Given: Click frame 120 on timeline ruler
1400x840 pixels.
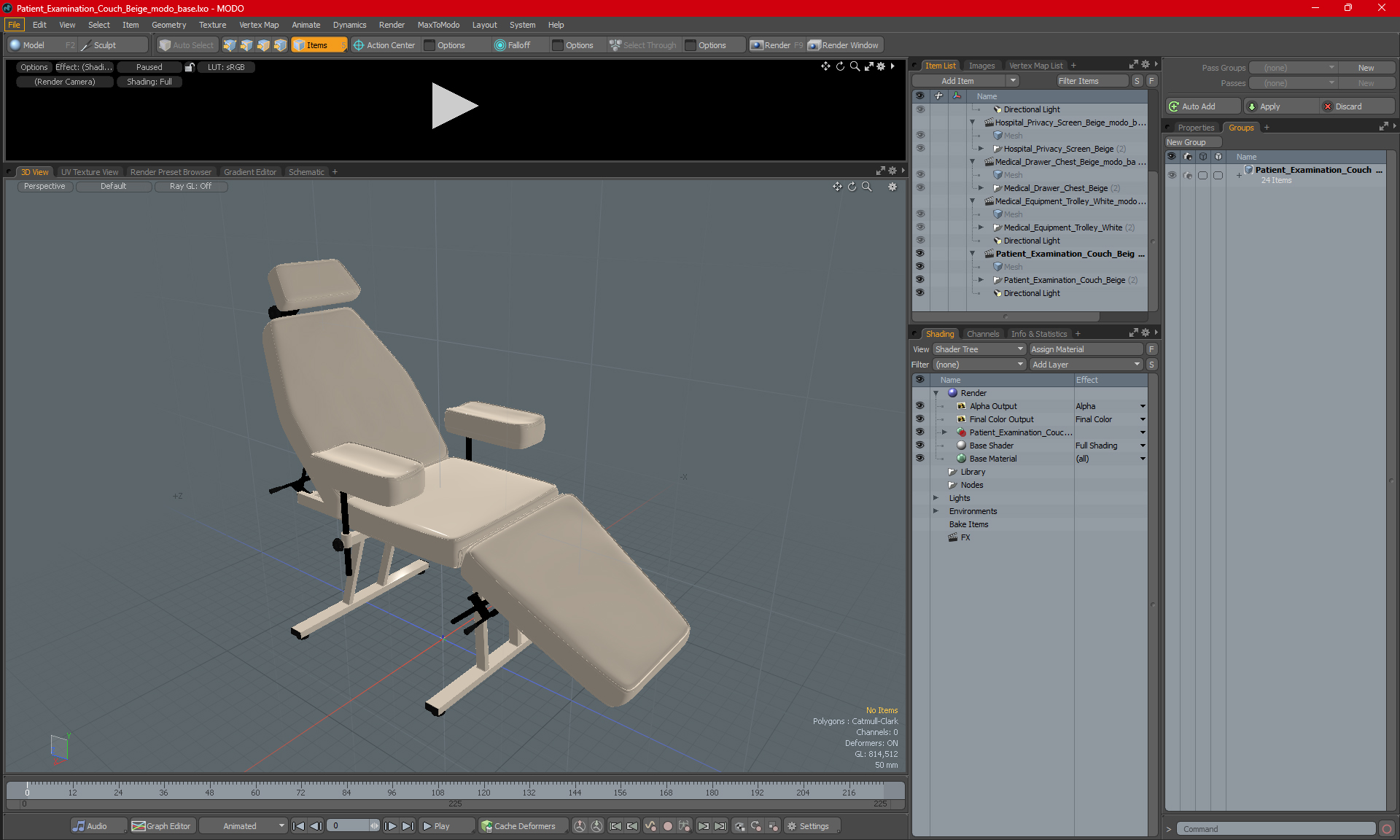Looking at the screenshot, I should tap(483, 792).
